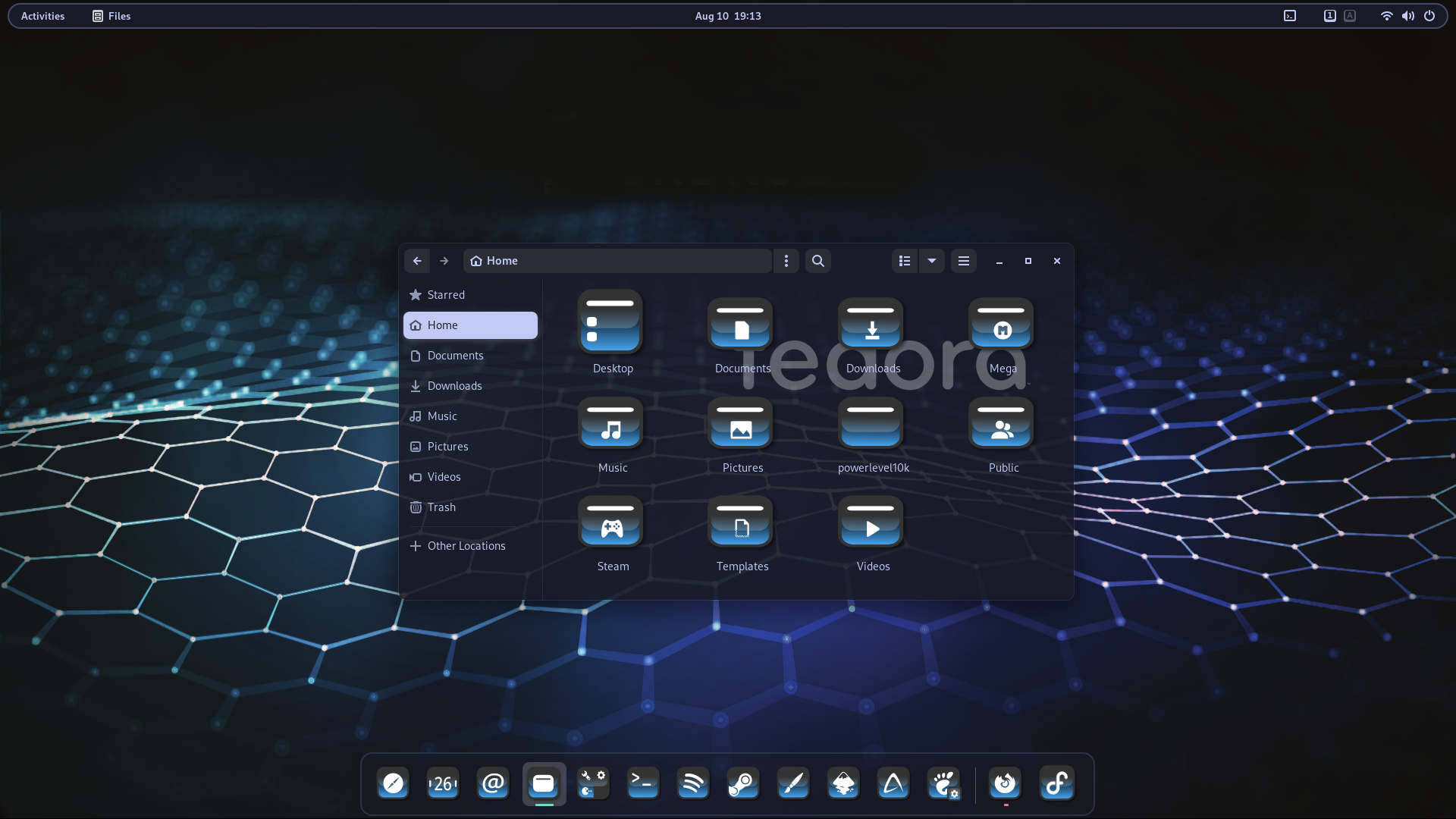Screen dimensions: 1456x819
Task: Open Other Locations in the sidebar
Action: tap(470, 546)
